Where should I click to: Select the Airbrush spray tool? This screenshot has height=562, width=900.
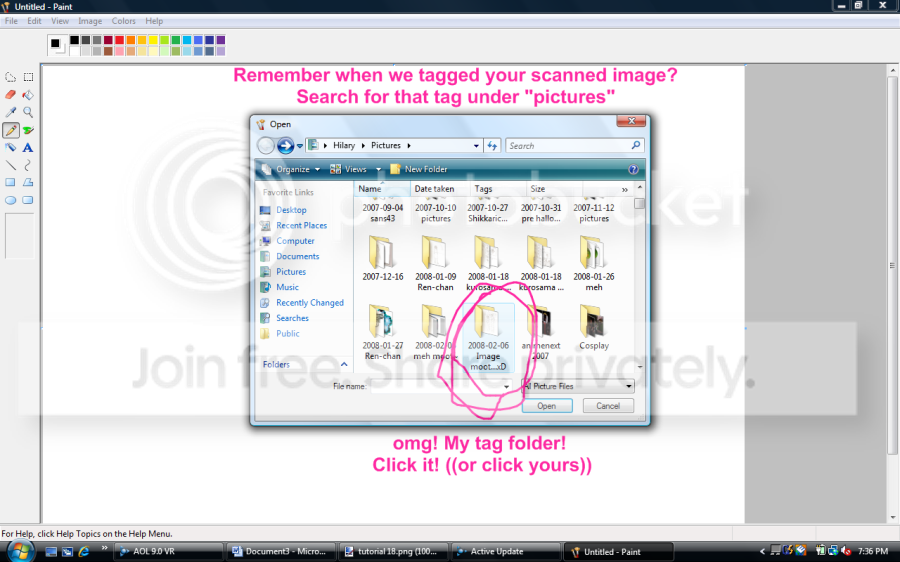click(x=10, y=148)
